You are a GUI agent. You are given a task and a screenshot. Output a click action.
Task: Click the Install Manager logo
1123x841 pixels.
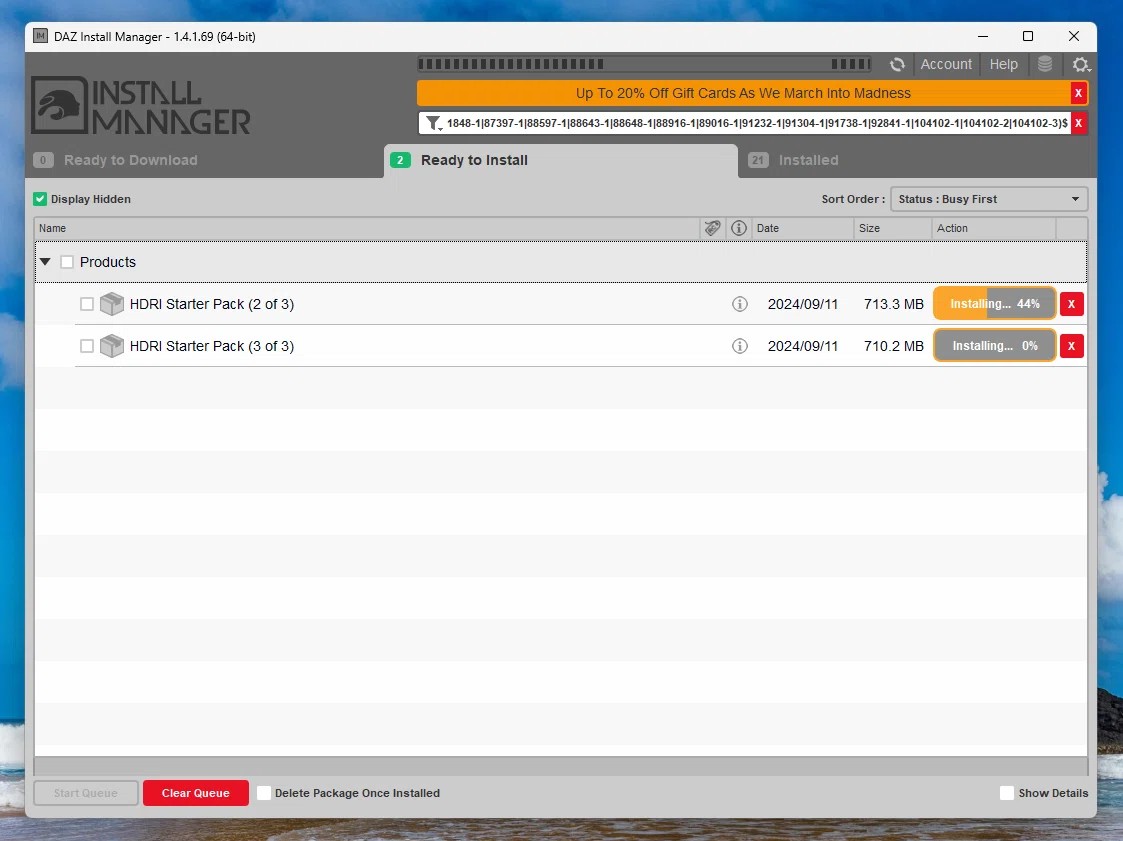(x=141, y=105)
